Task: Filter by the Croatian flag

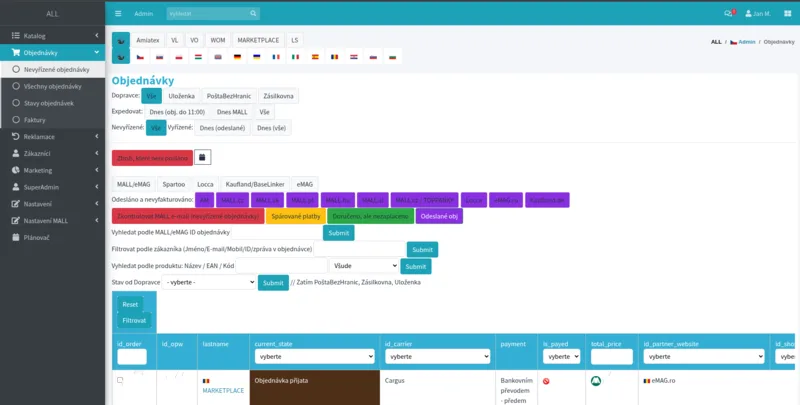Action: [354, 57]
